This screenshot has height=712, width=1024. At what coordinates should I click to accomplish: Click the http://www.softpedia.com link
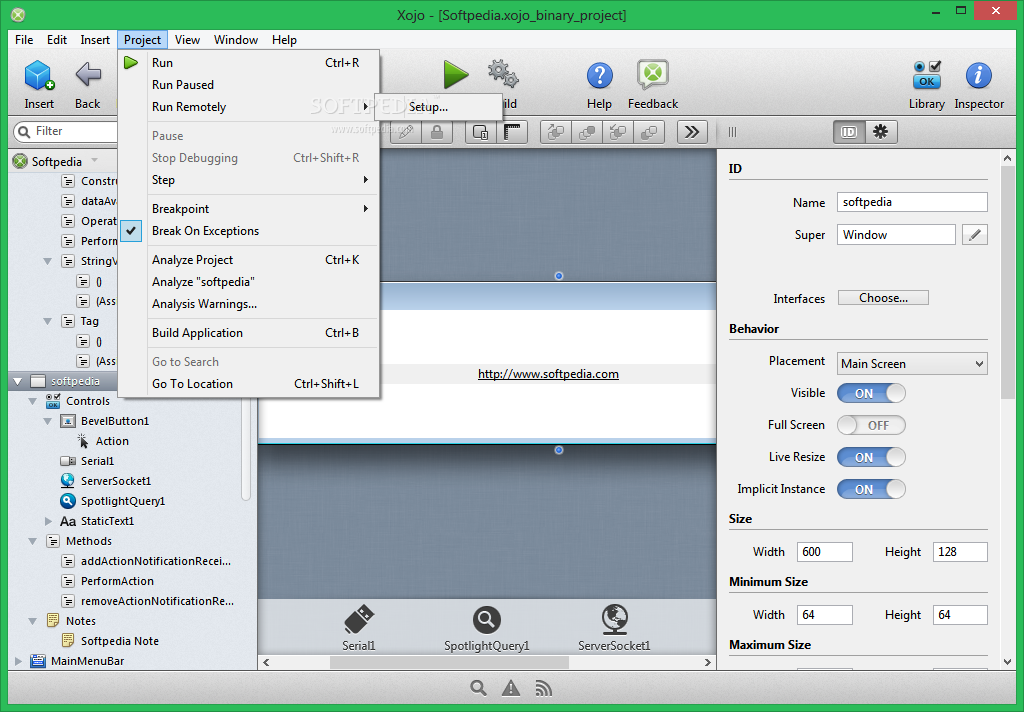click(x=548, y=374)
